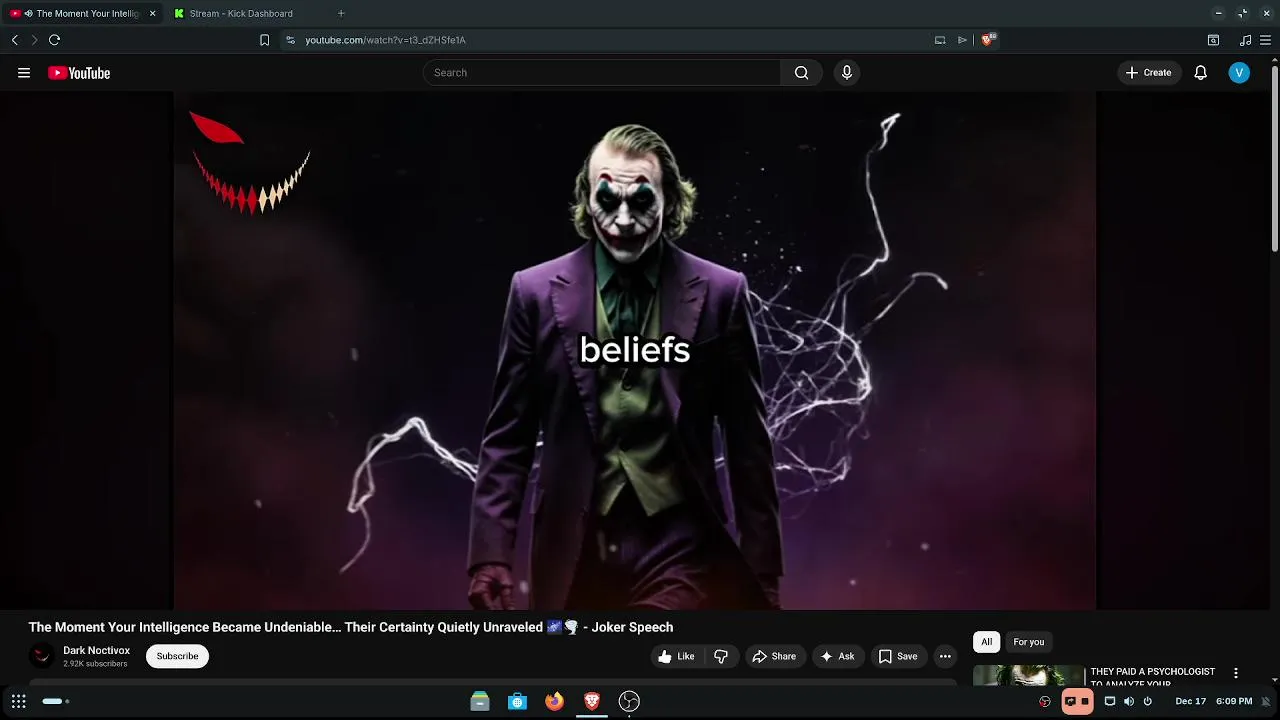Open the power icon in the tray
This screenshot has height=720, width=1280.
point(1148,701)
